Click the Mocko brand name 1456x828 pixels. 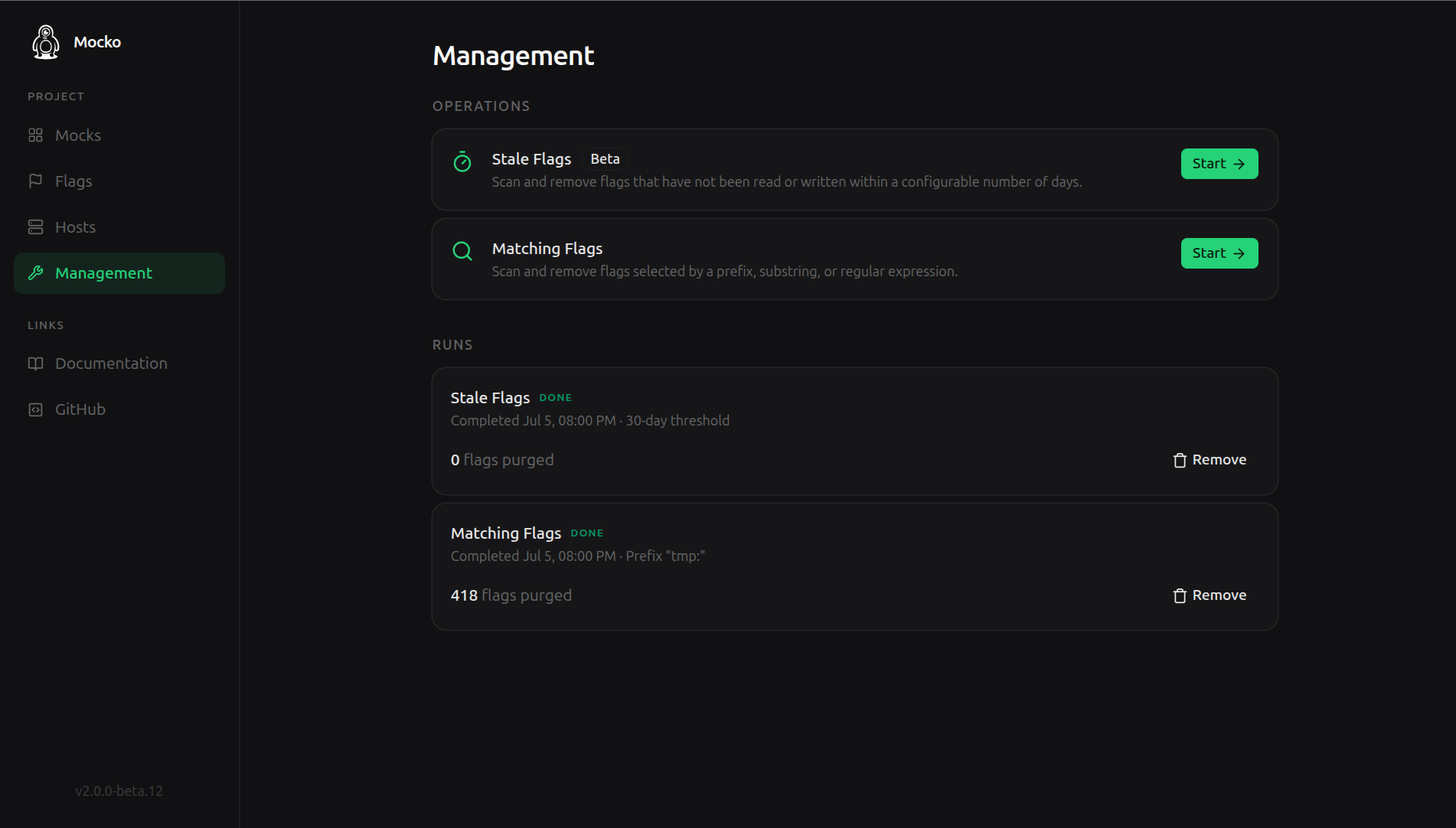[97, 42]
